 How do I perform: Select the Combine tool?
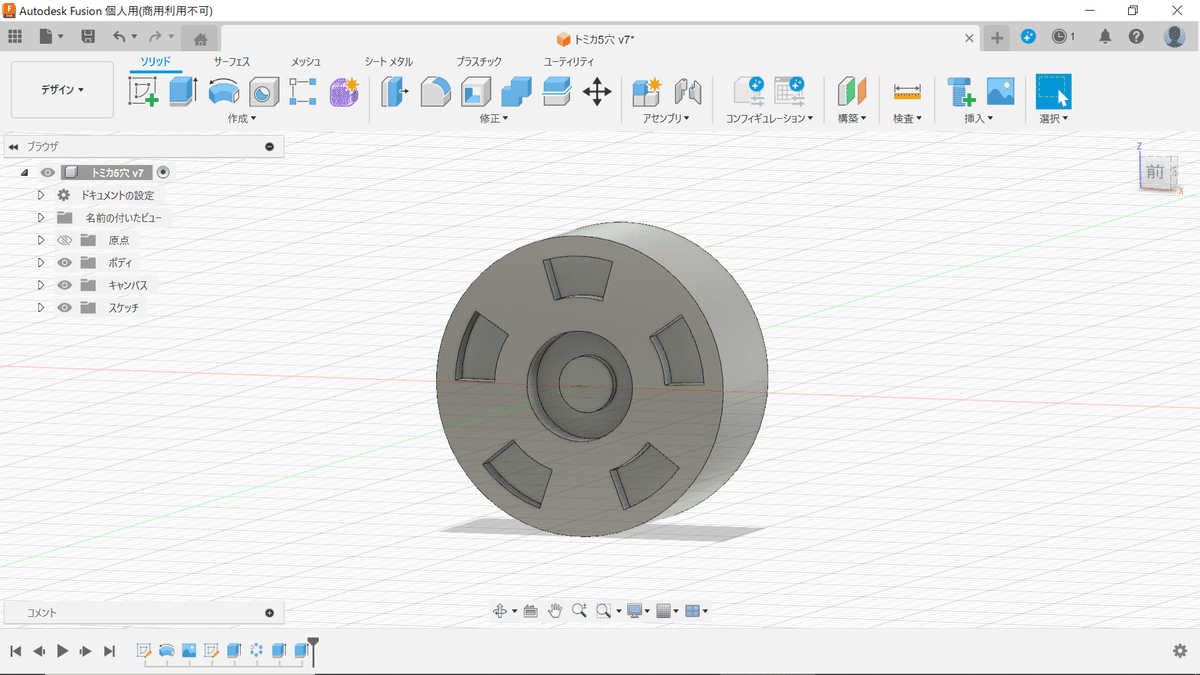516,92
